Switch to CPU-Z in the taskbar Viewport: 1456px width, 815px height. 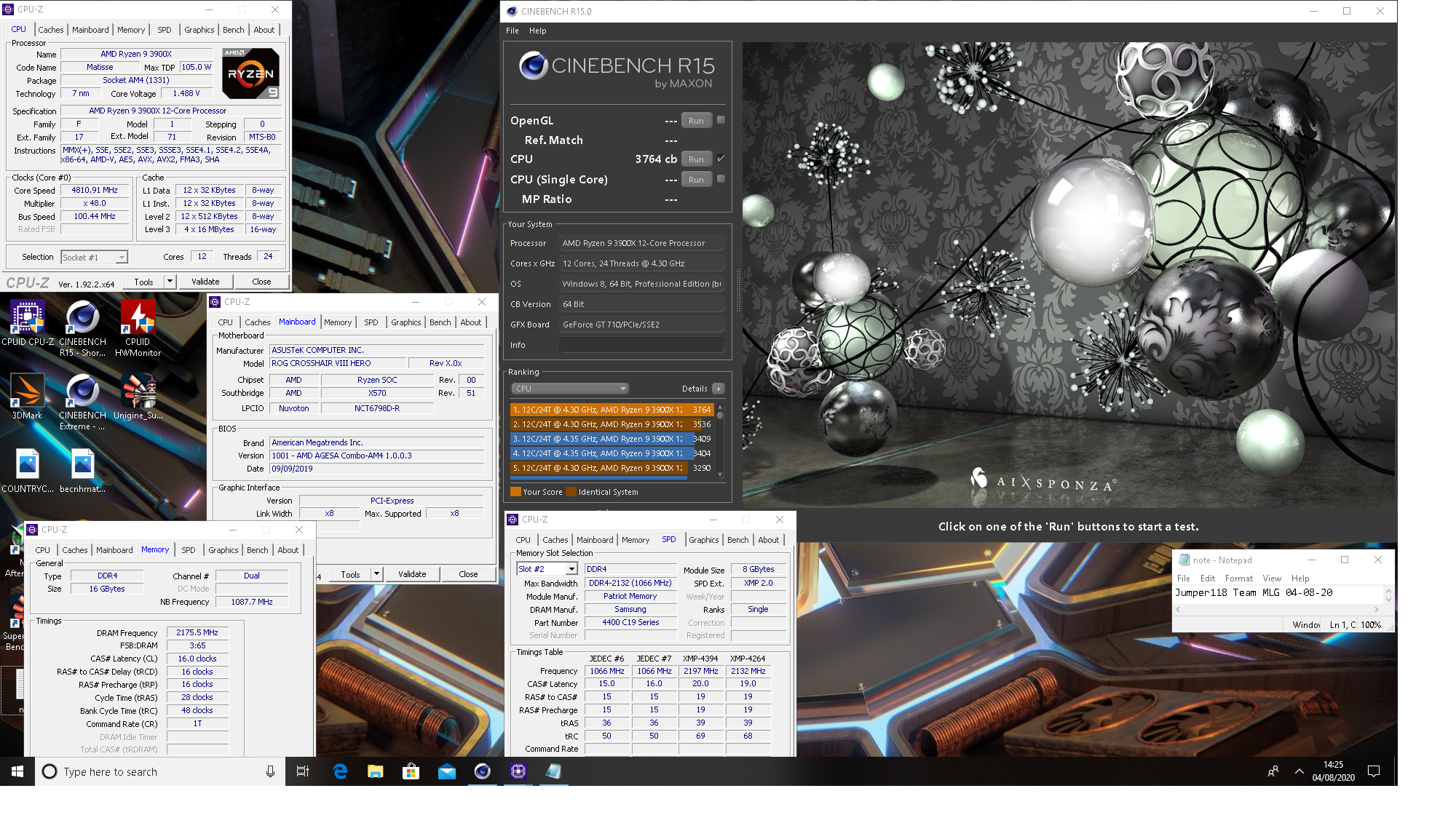[x=518, y=771]
